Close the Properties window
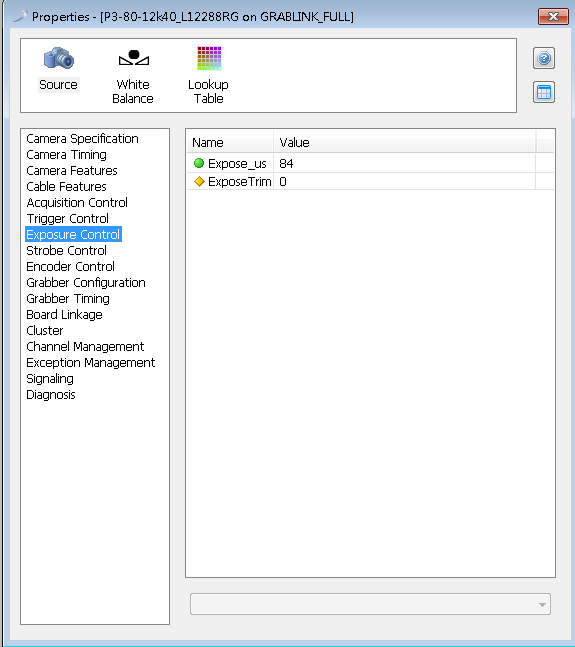 (553, 17)
